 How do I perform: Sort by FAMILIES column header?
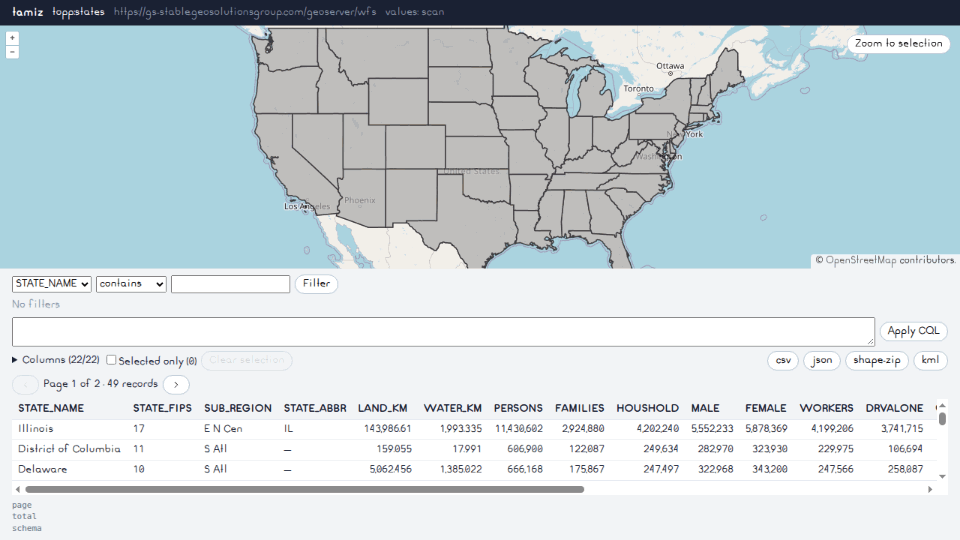[579, 408]
